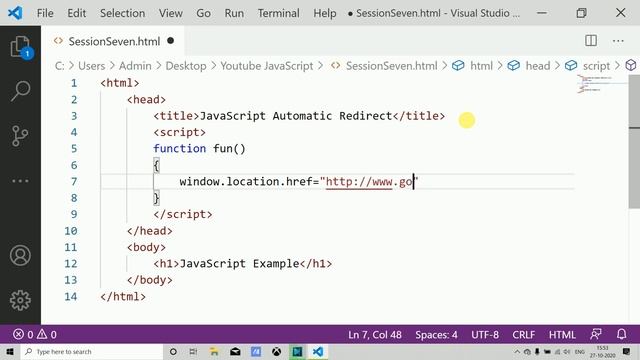Open the Manage gear icon
The height and width of the screenshot is (360, 640).
(x=20, y=300)
